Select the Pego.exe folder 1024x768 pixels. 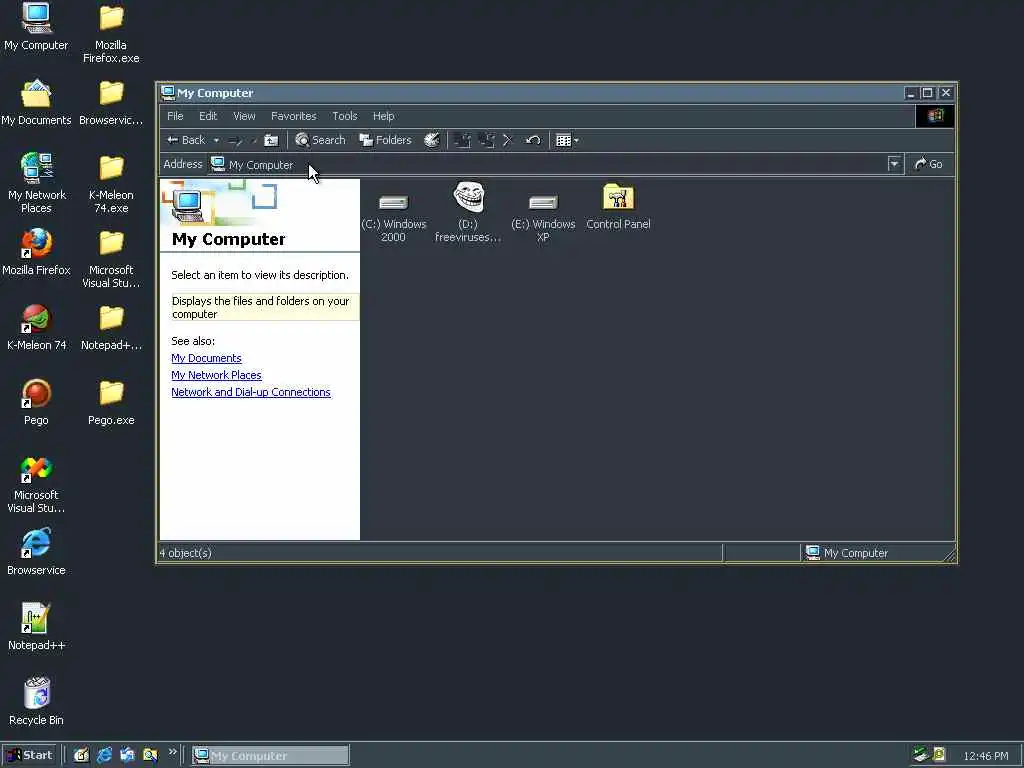(111, 402)
